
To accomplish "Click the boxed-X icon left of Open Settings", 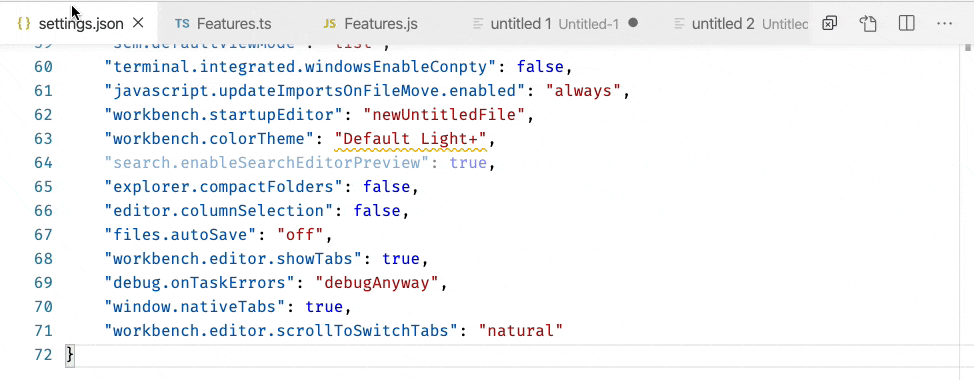I will [829, 24].
